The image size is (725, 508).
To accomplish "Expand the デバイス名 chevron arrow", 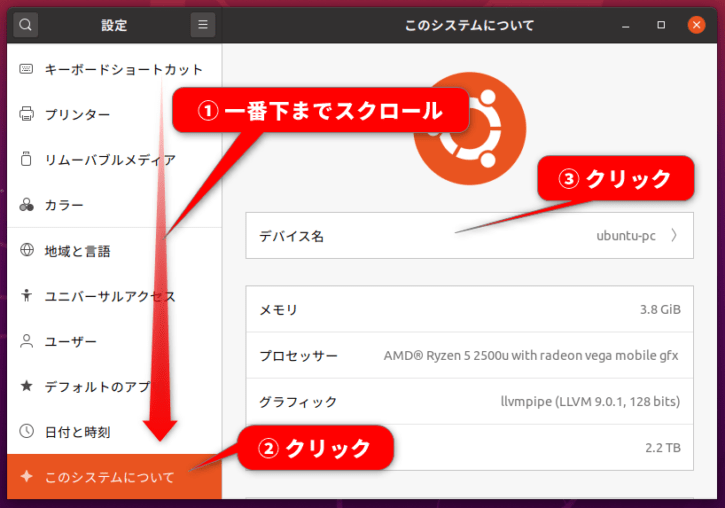I will (x=674, y=235).
